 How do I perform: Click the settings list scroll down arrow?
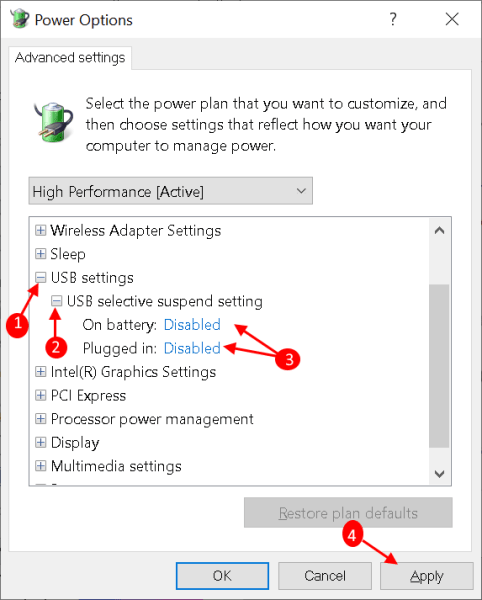(x=440, y=474)
